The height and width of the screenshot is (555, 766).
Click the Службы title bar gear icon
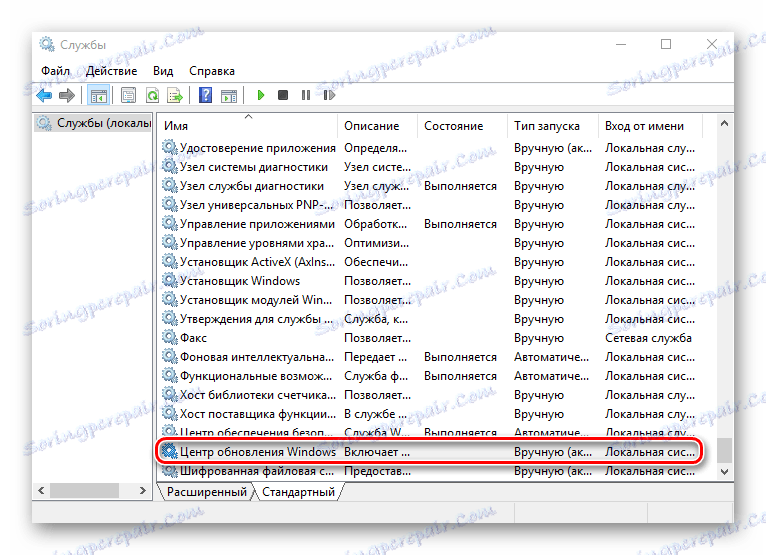[x=47, y=44]
